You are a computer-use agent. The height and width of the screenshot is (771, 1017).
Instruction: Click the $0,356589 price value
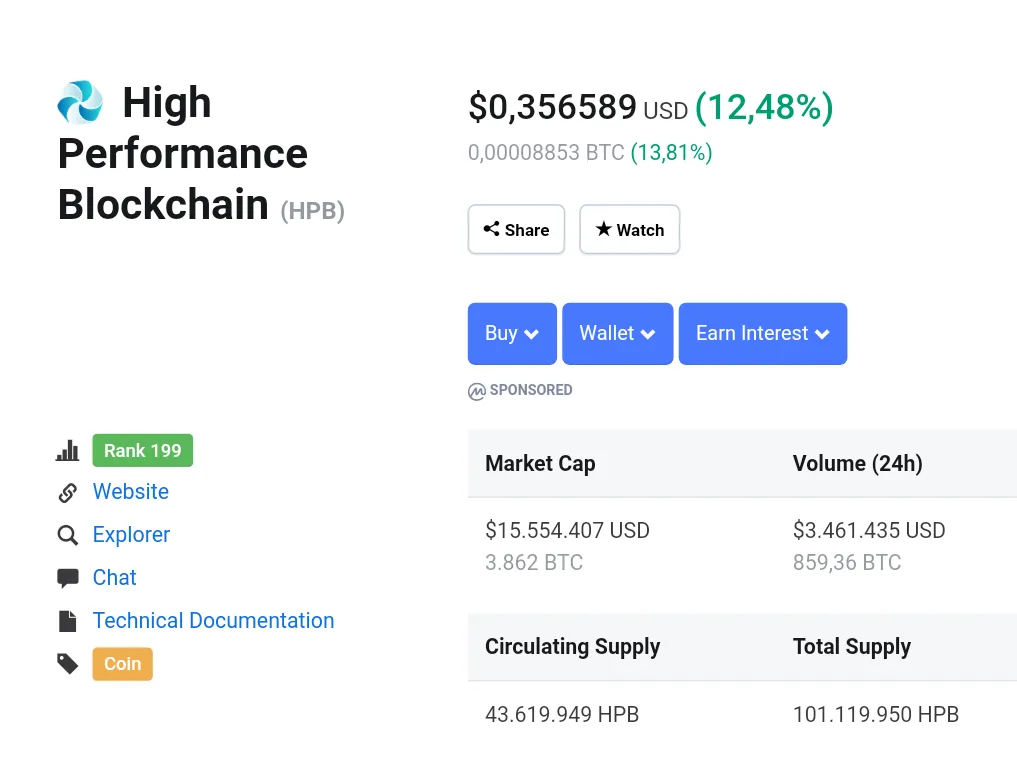(553, 106)
